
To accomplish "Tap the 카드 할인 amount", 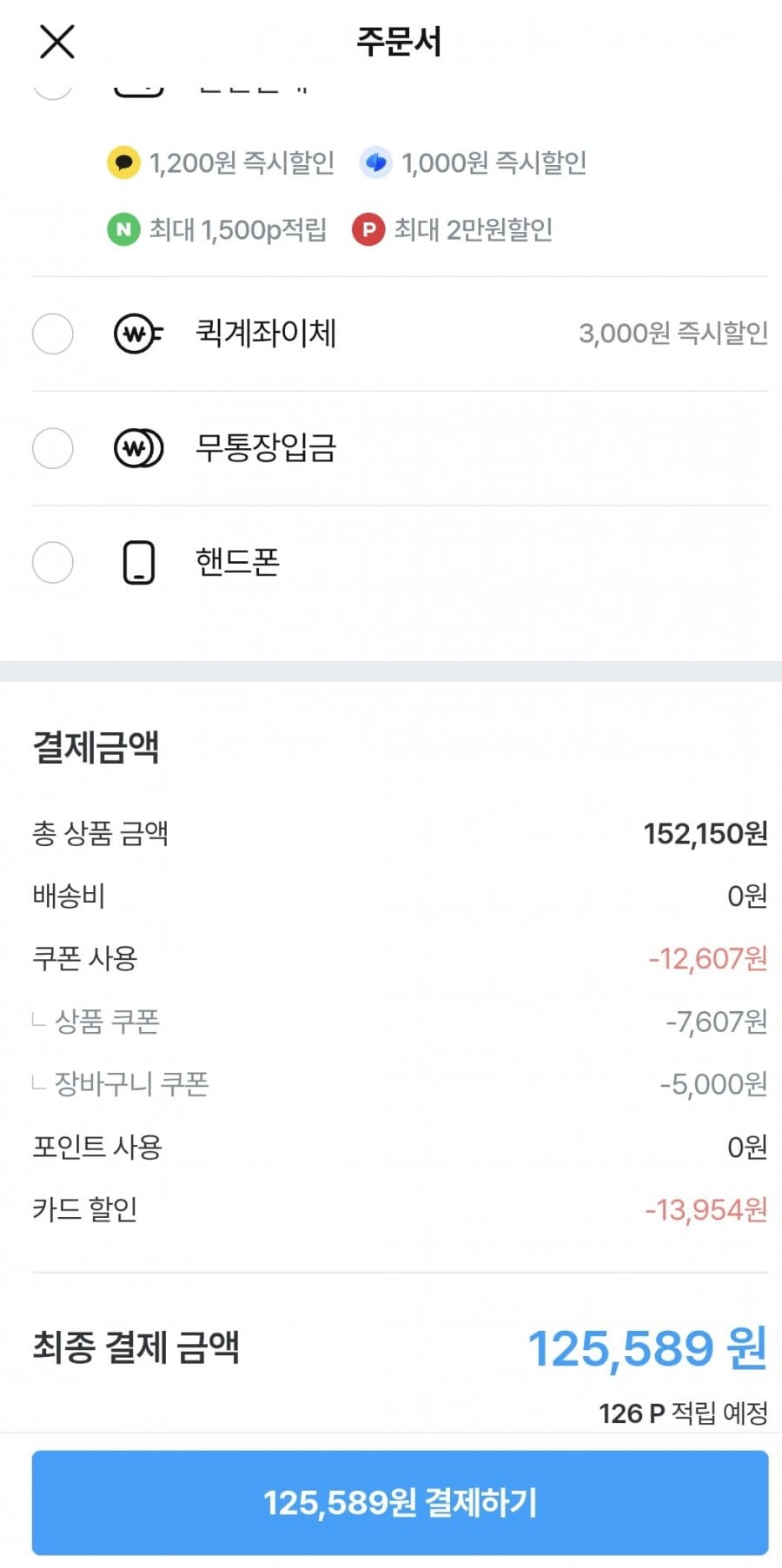I will 706,1209.
